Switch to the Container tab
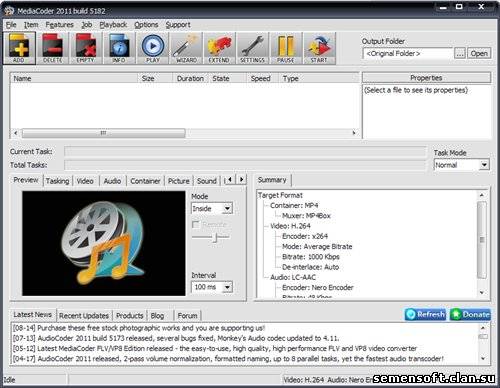Viewport: 500px width, 388px height. click(145, 181)
